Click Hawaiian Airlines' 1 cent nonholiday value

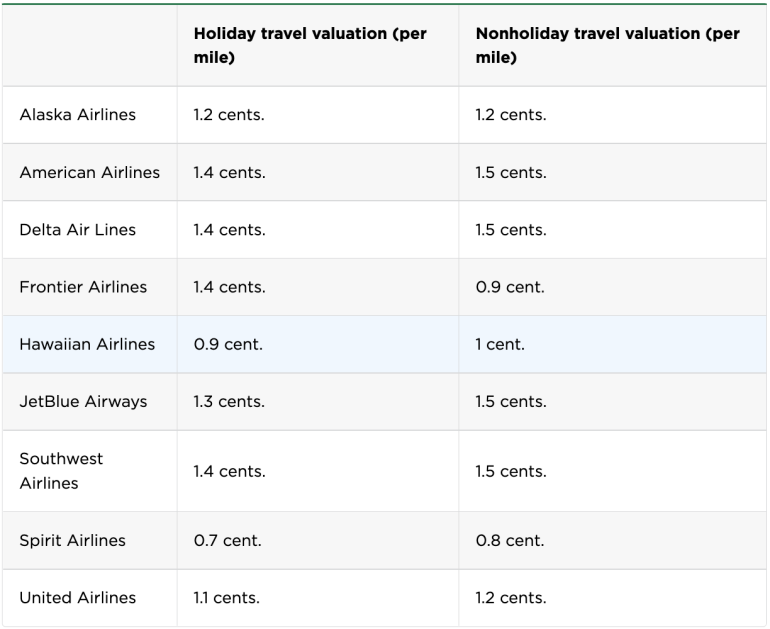500,344
